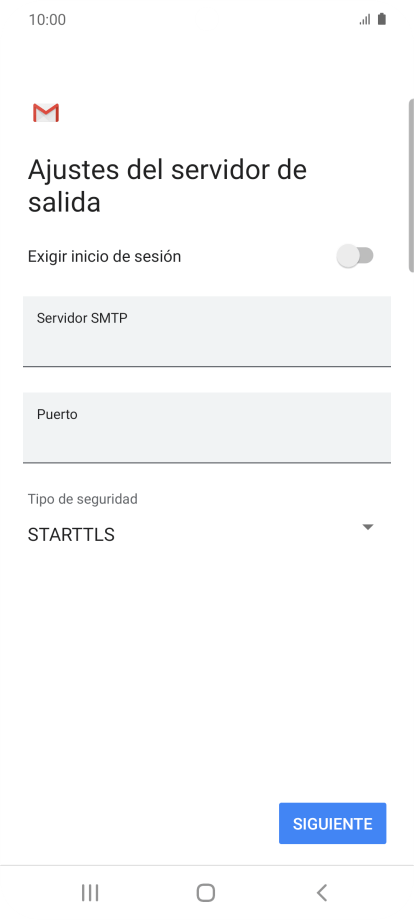The image size is (414, 920).
Task: Enable the Exigir inicio de sesión switch
Action: [355, 256]
